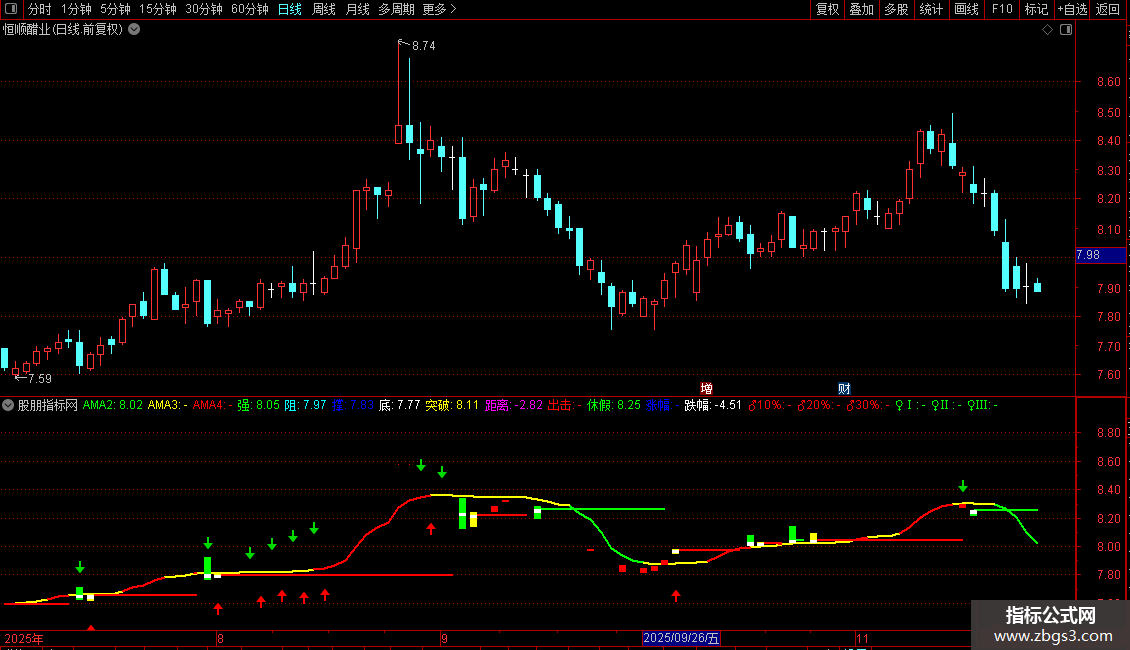
Task: Switch to the 分时 intraday view
Action: tap(40, 9)
